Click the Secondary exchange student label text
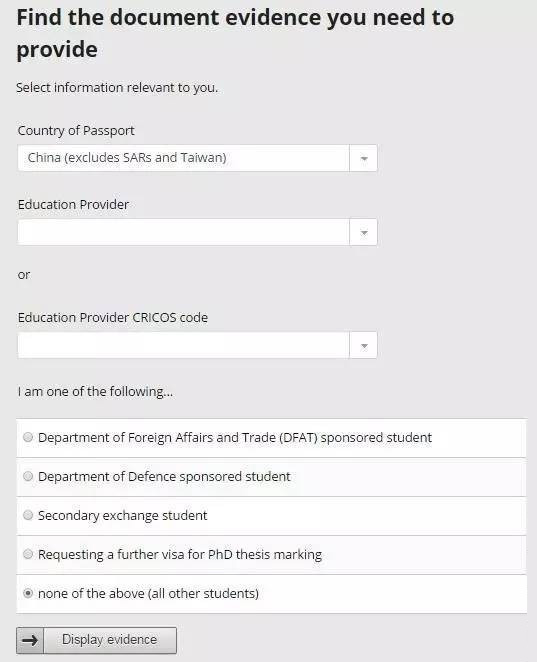This screenshot has height=662, width=537. (x=122, y=515)
